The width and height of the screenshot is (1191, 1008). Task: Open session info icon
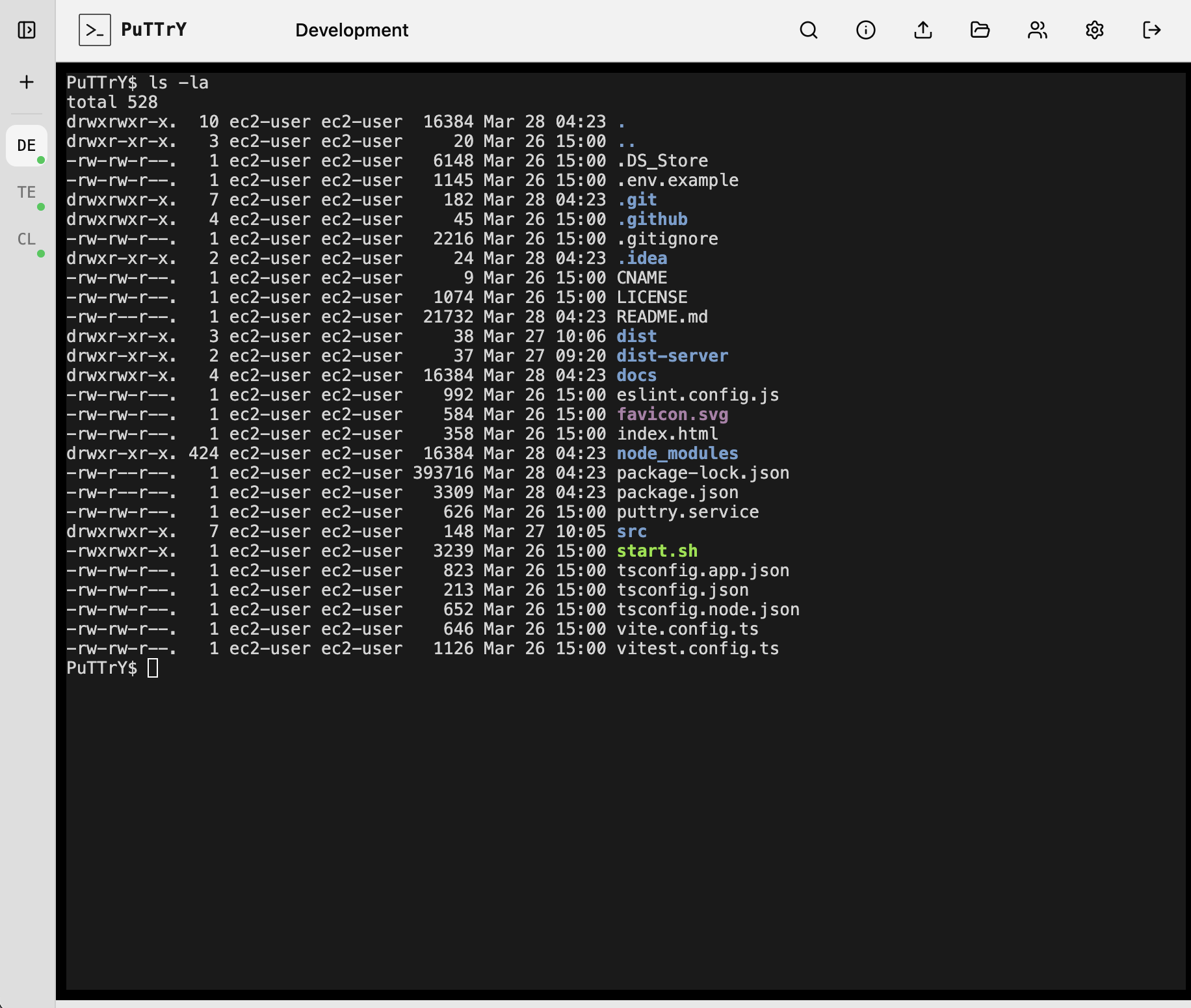pyautogui.click(x=866, y=30)
